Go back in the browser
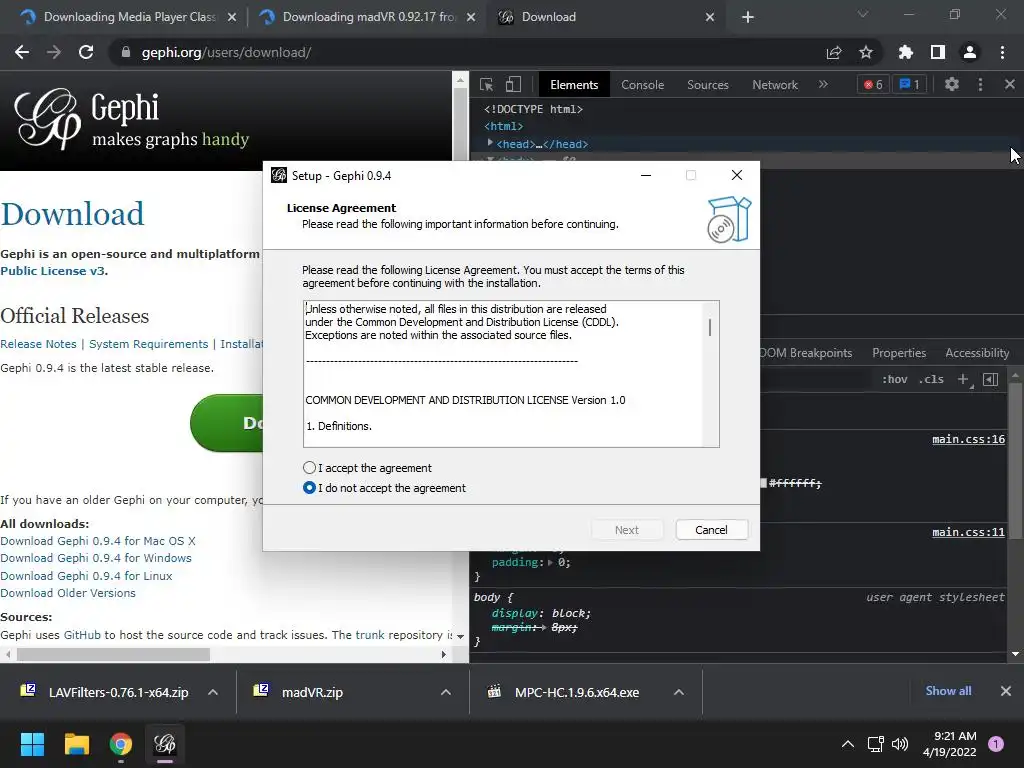Viewport: 1024px width, 768px height. pos(22,52)
